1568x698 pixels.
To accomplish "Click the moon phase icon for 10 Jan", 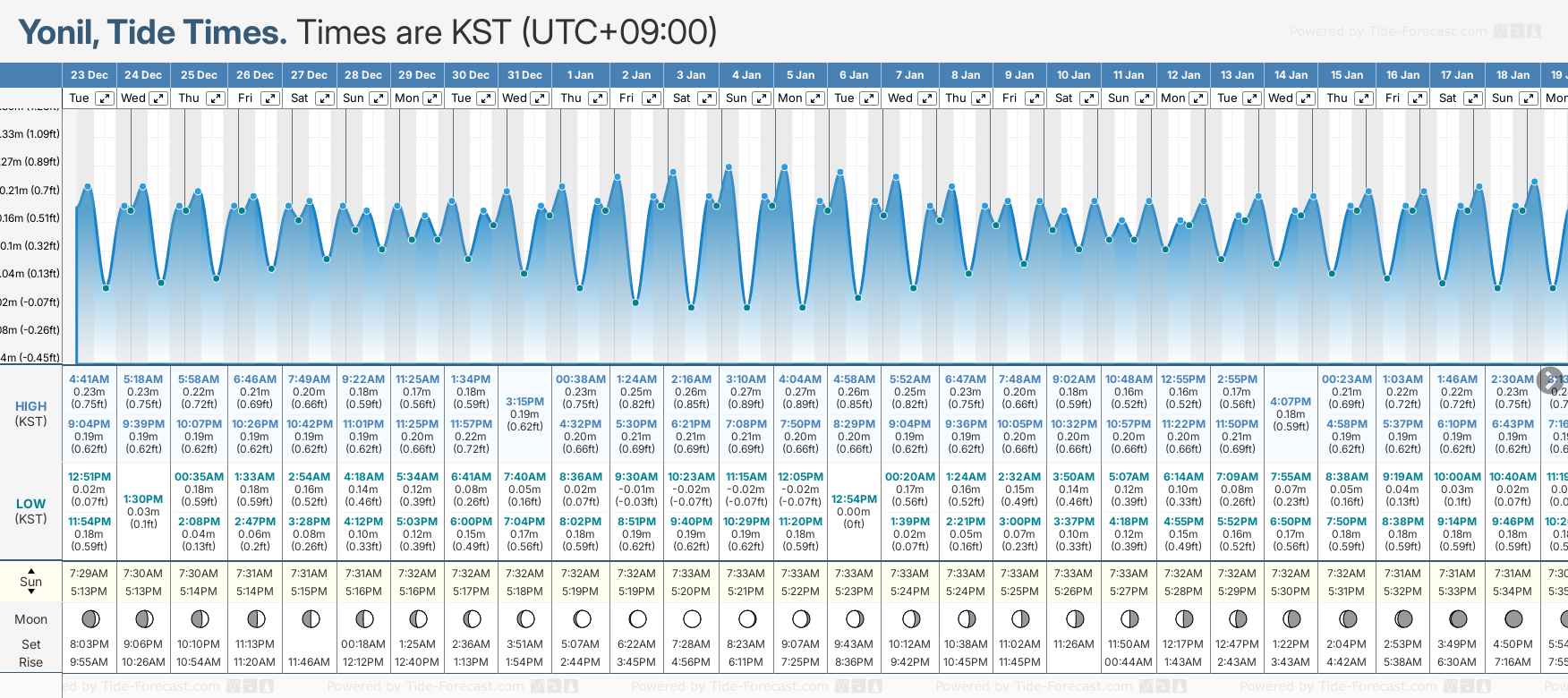I will [x=1075, y=618].
